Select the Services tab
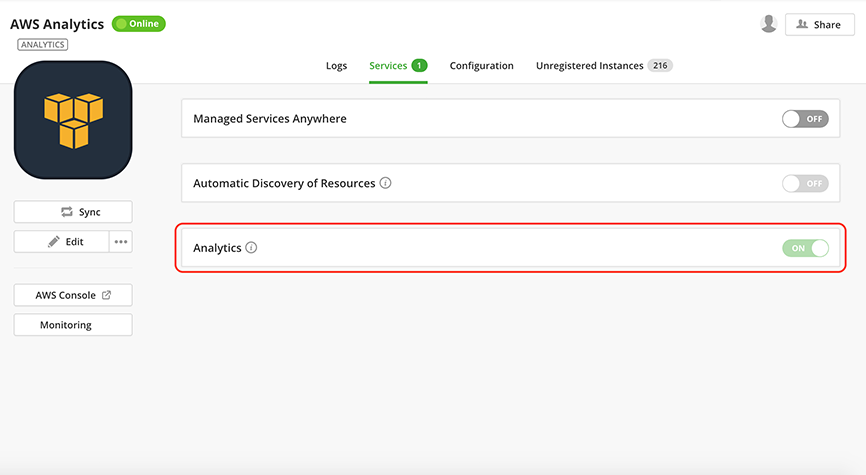The image size is (866, 475). click(398, 66)
